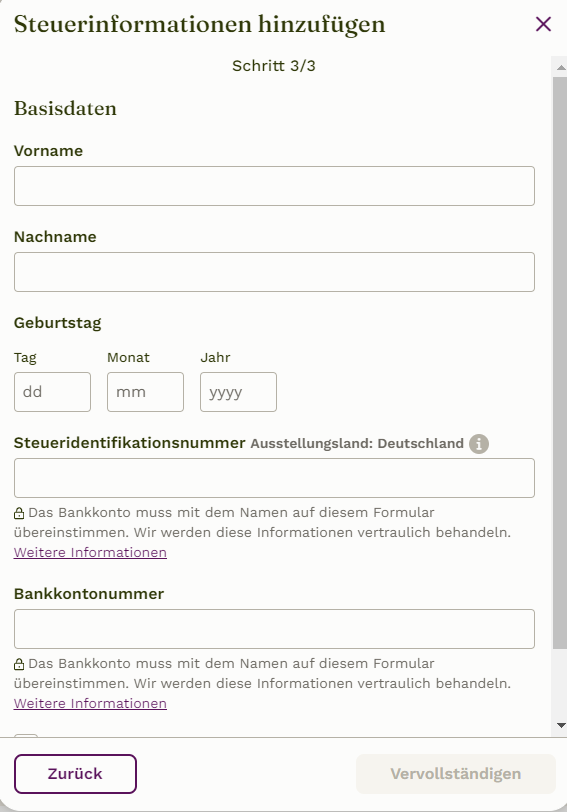
Task: Select the Jahr (yyyy) birthday field
Action: 239,392
